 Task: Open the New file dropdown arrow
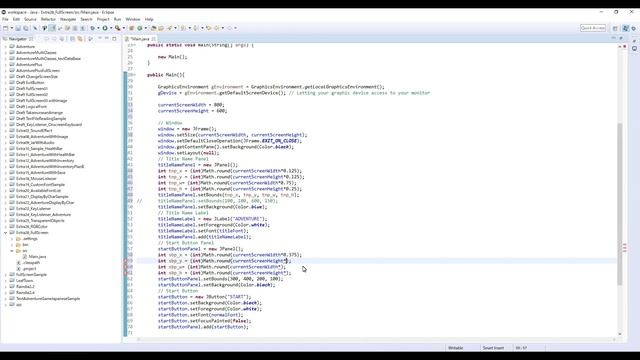12,28
